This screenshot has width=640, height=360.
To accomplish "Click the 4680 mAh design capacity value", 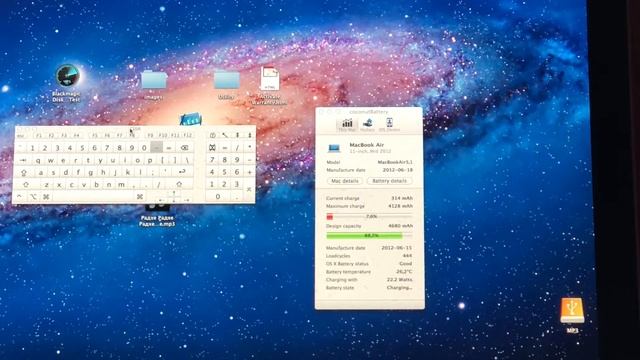I will coord(400,226).
